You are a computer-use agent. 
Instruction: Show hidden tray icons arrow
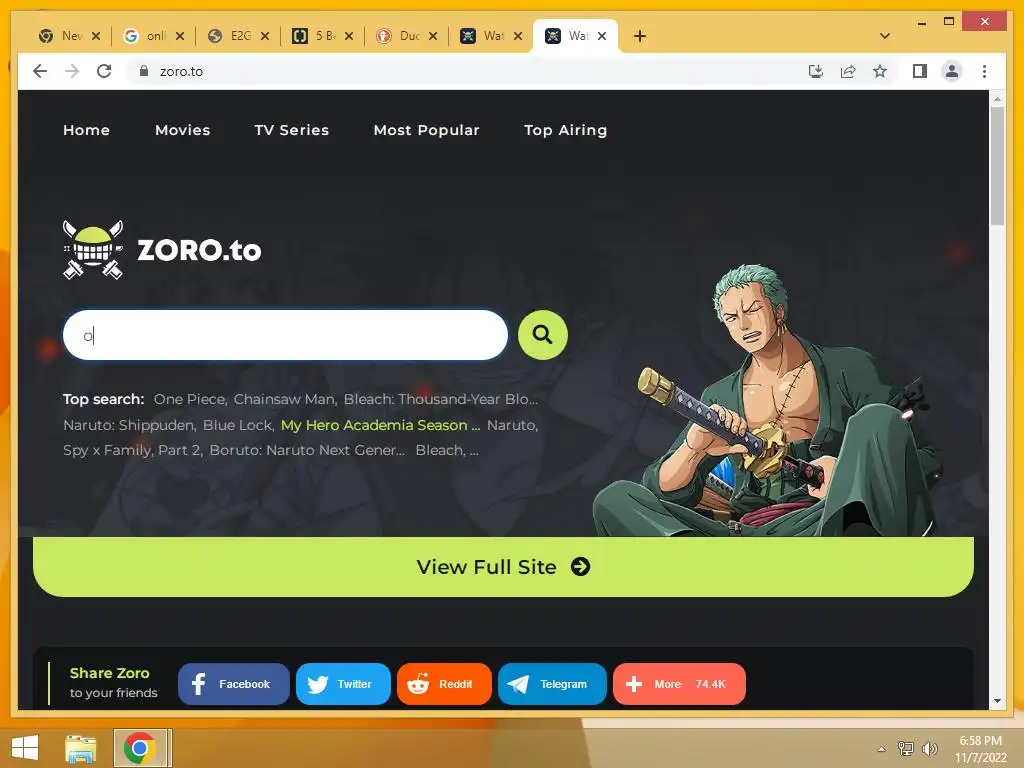pyautogui.click(x=881, y=749)
